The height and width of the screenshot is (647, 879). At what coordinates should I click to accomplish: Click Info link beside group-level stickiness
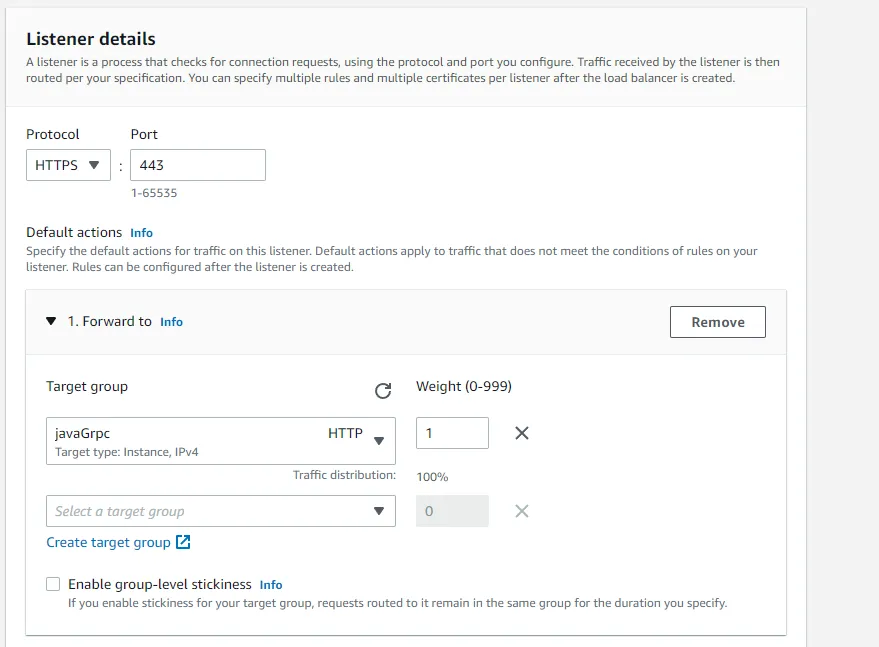tap(271, 585)
